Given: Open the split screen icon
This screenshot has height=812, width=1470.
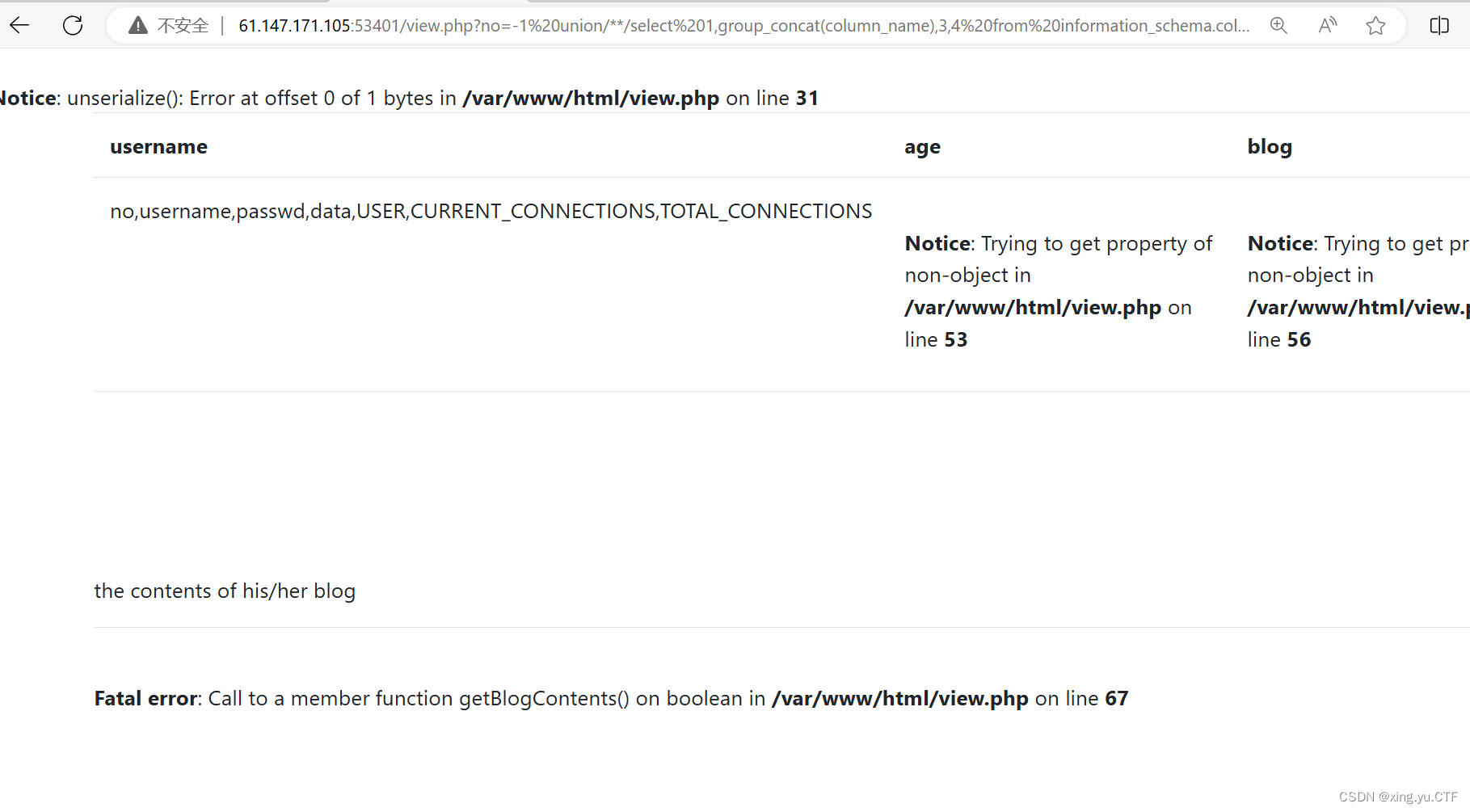Looking at the screenshot, I should coord(1439,26).
